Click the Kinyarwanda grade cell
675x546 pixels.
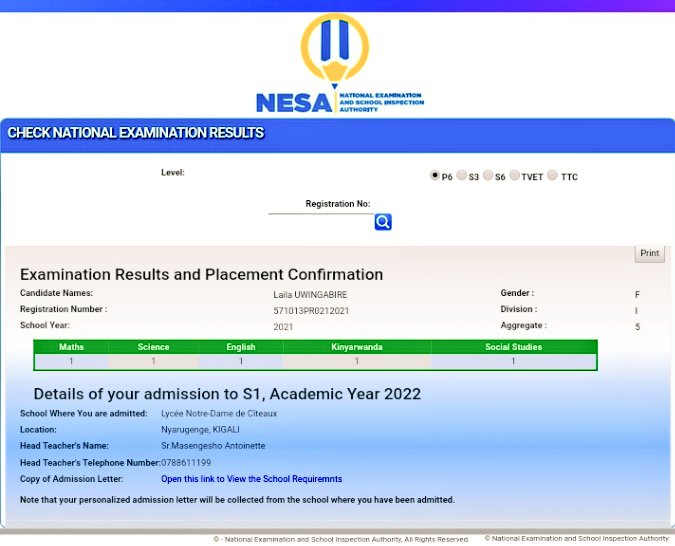pos(357,361)
